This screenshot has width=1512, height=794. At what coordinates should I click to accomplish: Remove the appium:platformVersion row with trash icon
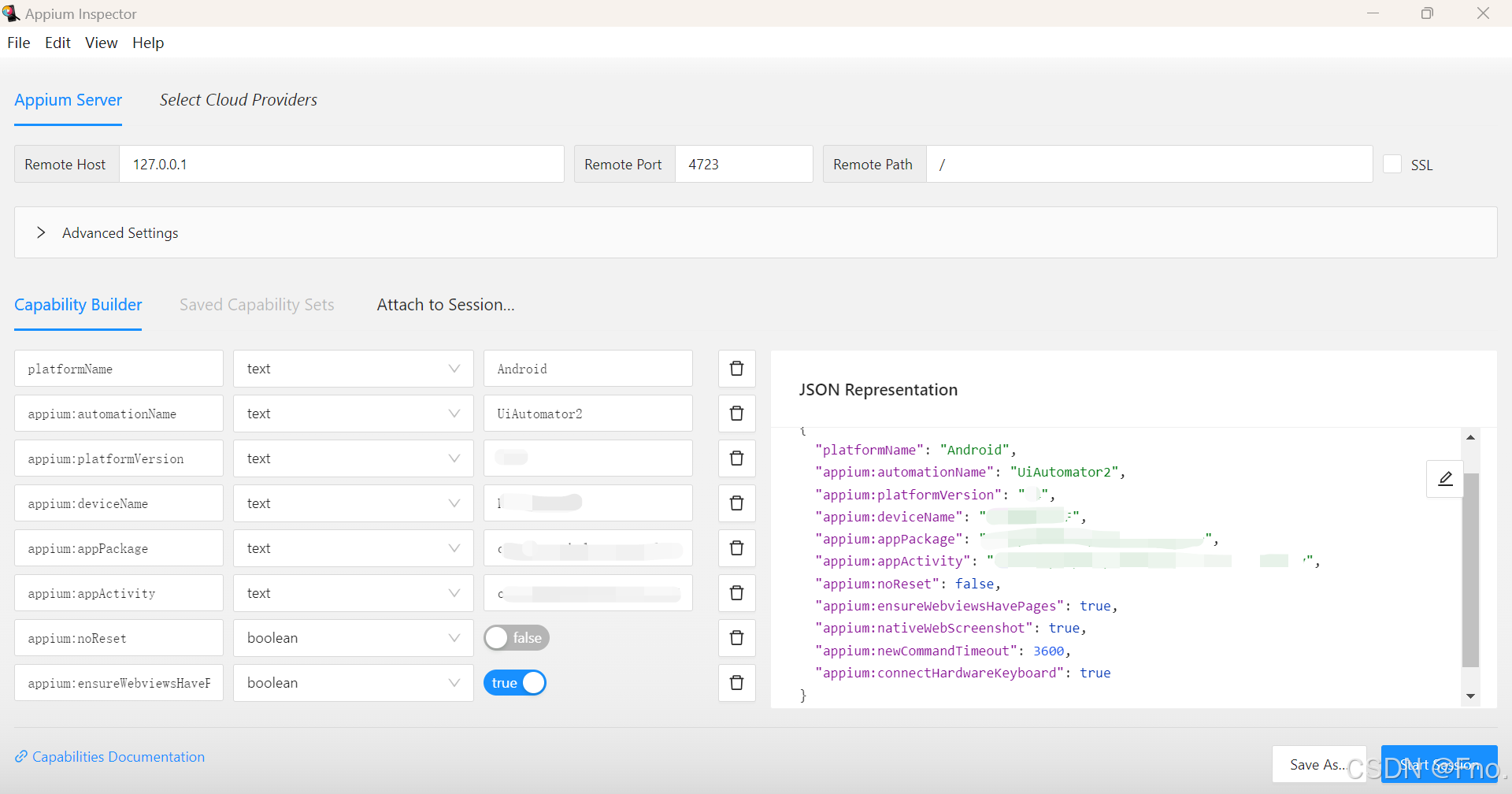736,458
